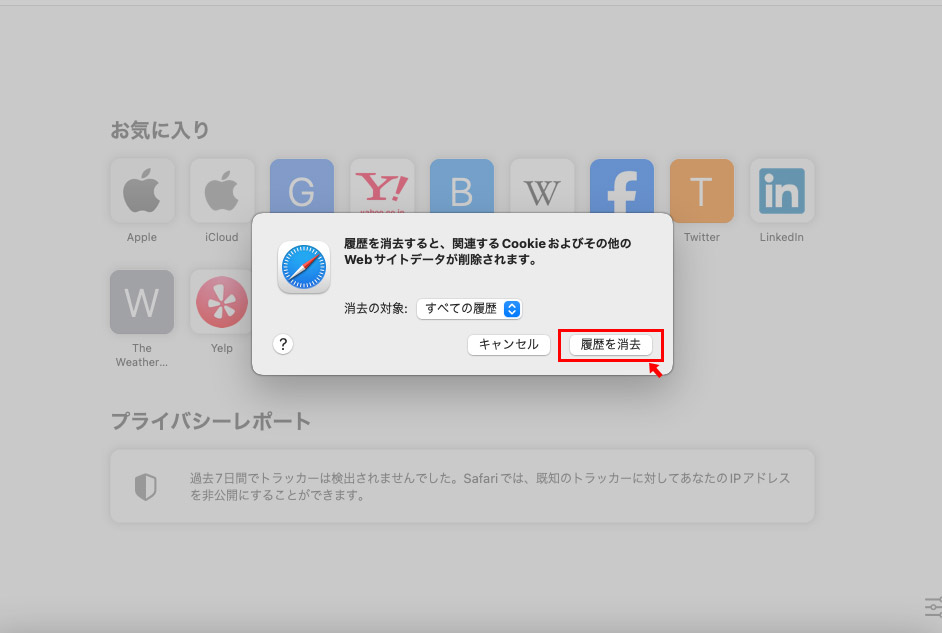Click the LinkedIn label text
Image resolution: width=942 pixels, height=633 pixels.
pos(782,237)
